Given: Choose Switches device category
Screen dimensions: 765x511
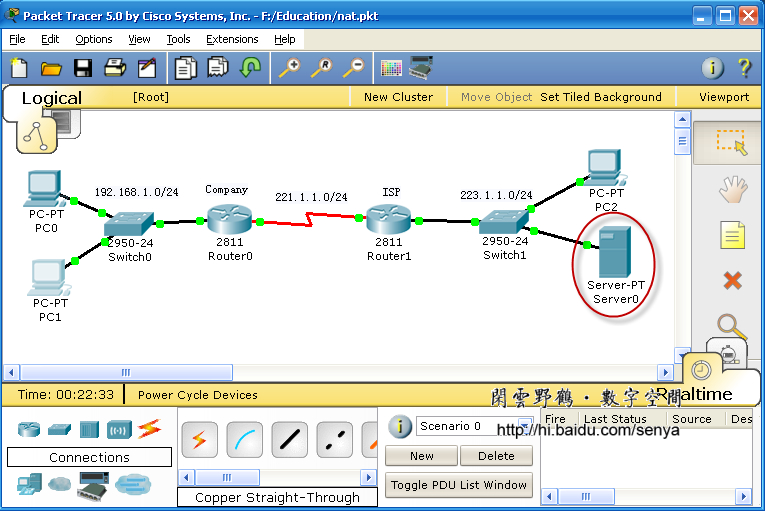Looking at the screenshot, I should [60, 429].
